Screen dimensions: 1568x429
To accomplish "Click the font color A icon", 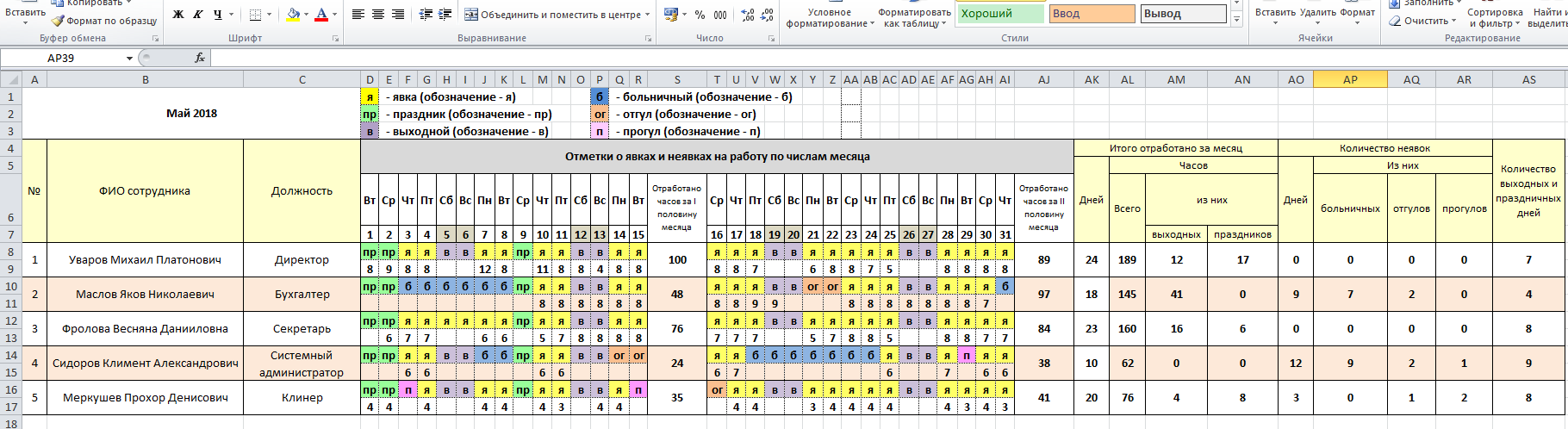I will 321,15.
